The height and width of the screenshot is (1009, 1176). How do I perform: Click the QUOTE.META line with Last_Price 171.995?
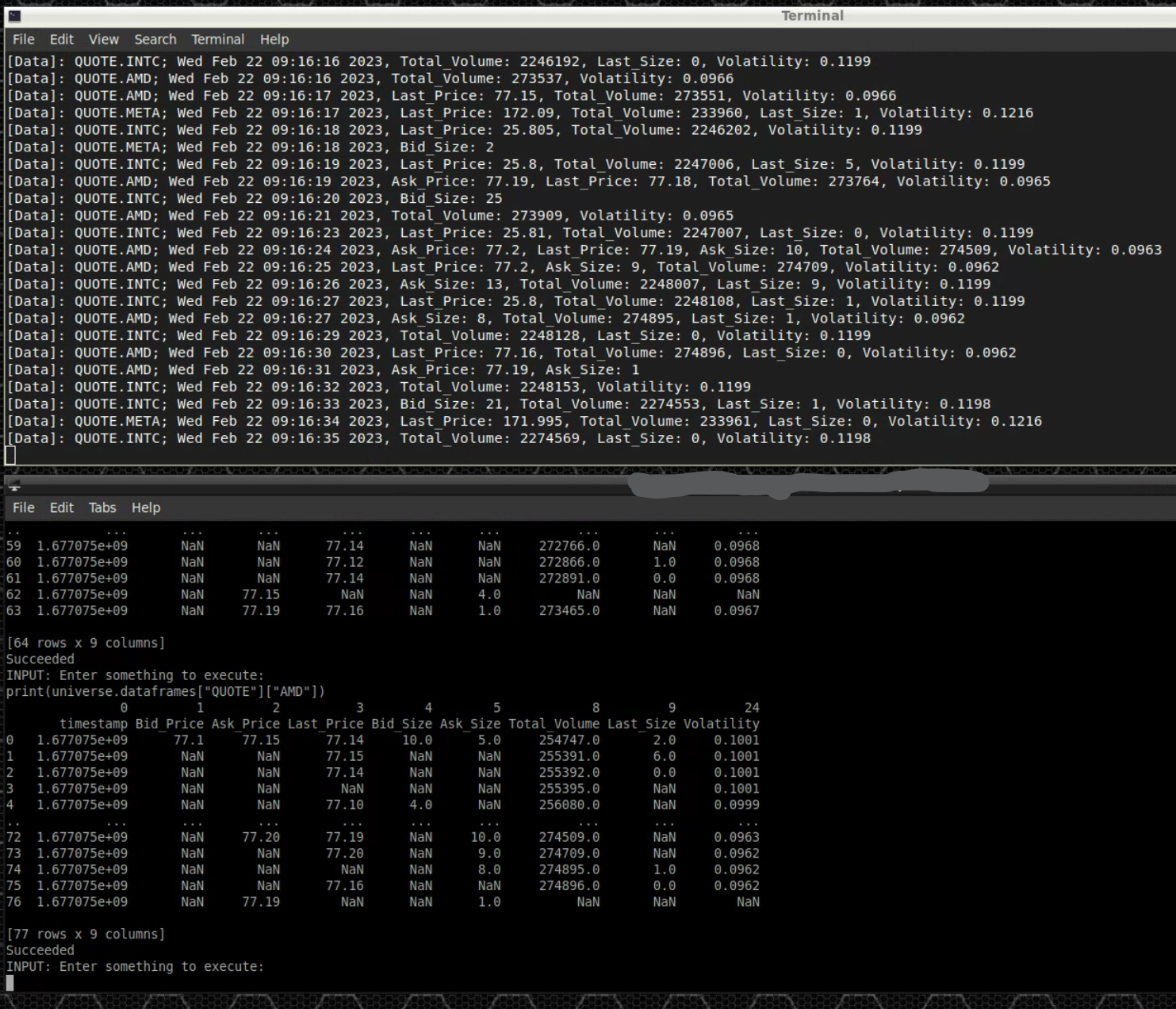(524, 422)
